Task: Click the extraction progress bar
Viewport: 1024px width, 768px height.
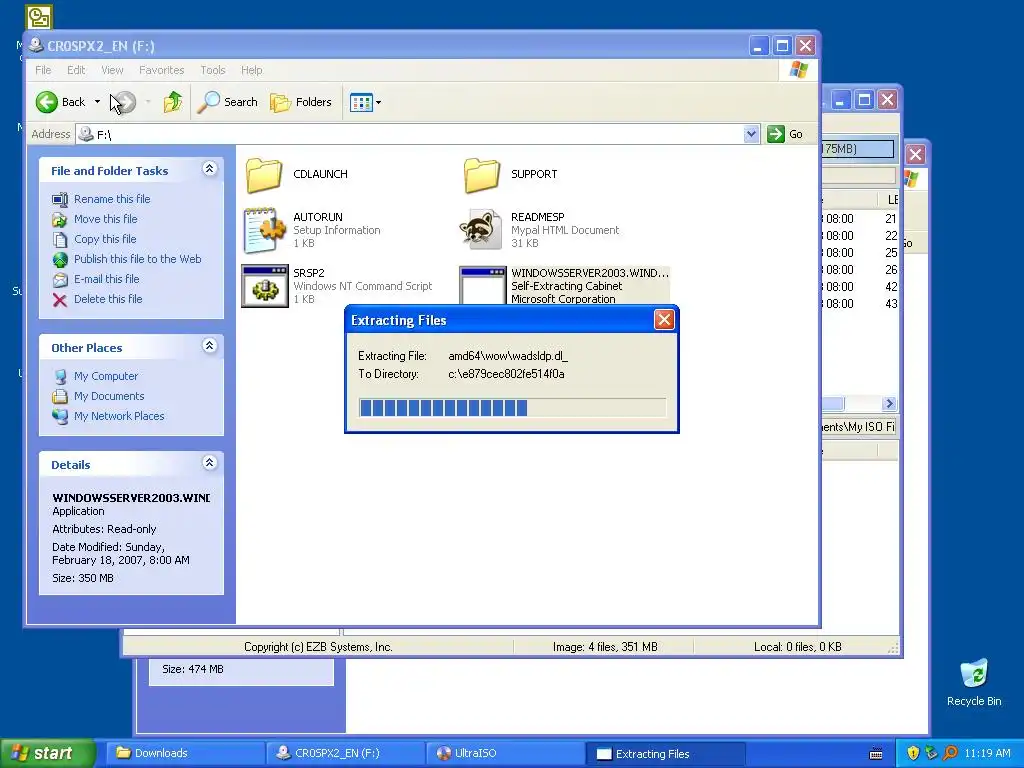Action: [x=512, y=408]
